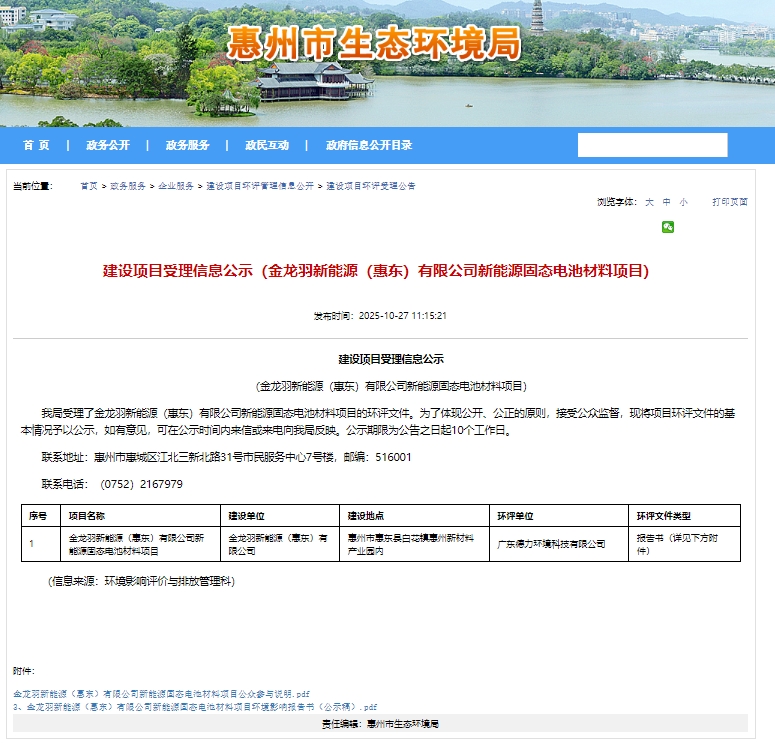Set browsing font size to 中
This screenshot has height=744, width=775.
666,202
